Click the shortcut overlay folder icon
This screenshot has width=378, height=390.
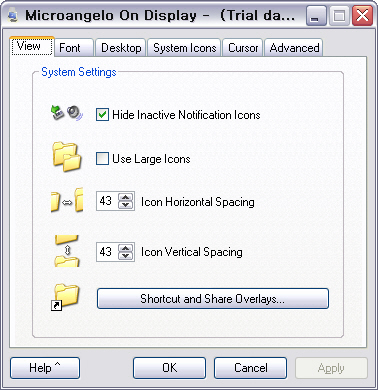point(65,297)
